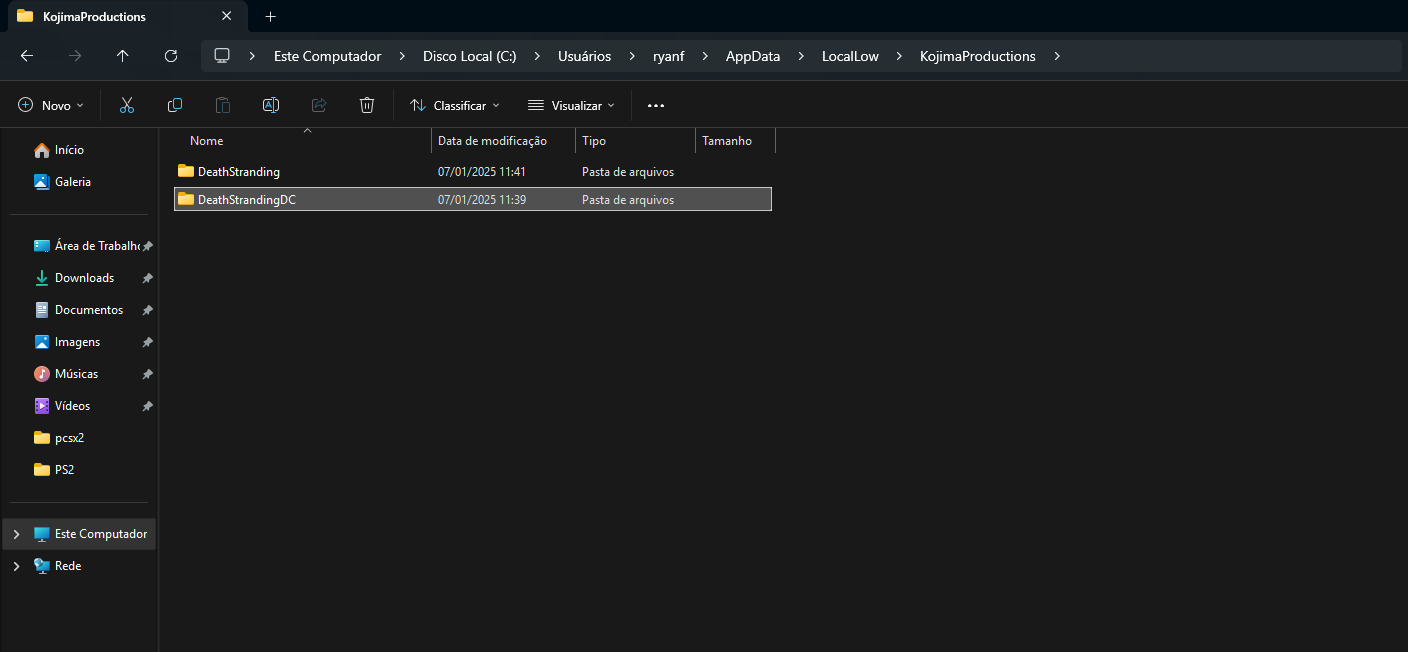Refresh the current folder view
Image resolution: width=1408 pixels, height=652 pixels.
pos(171,56)
